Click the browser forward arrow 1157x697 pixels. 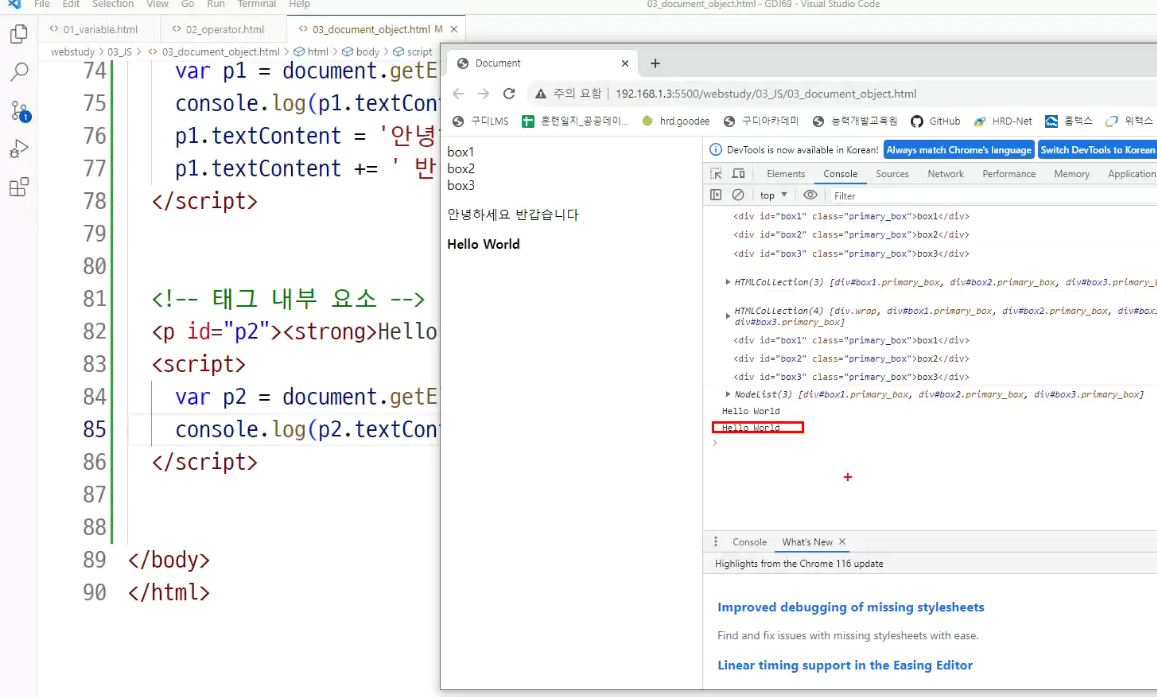[x=483, y=94]
